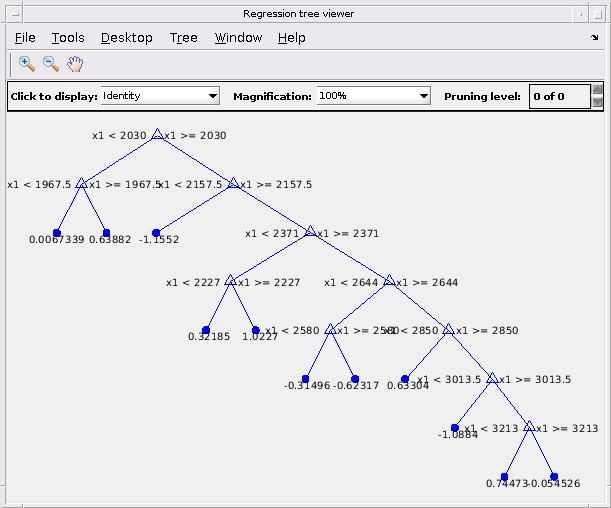
Task: Open the Tools menu
Action: (x=68, y=38)
